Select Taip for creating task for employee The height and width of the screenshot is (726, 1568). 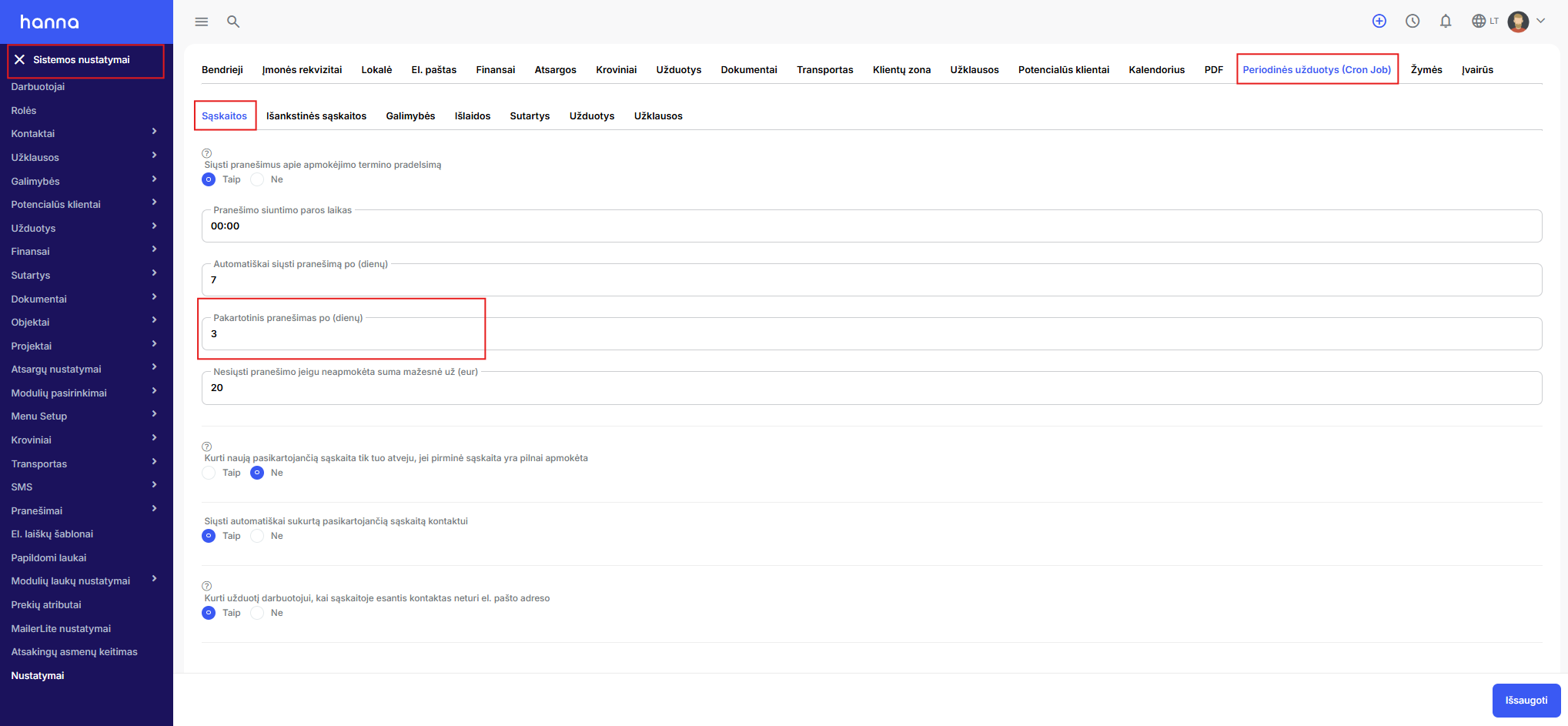209,613
